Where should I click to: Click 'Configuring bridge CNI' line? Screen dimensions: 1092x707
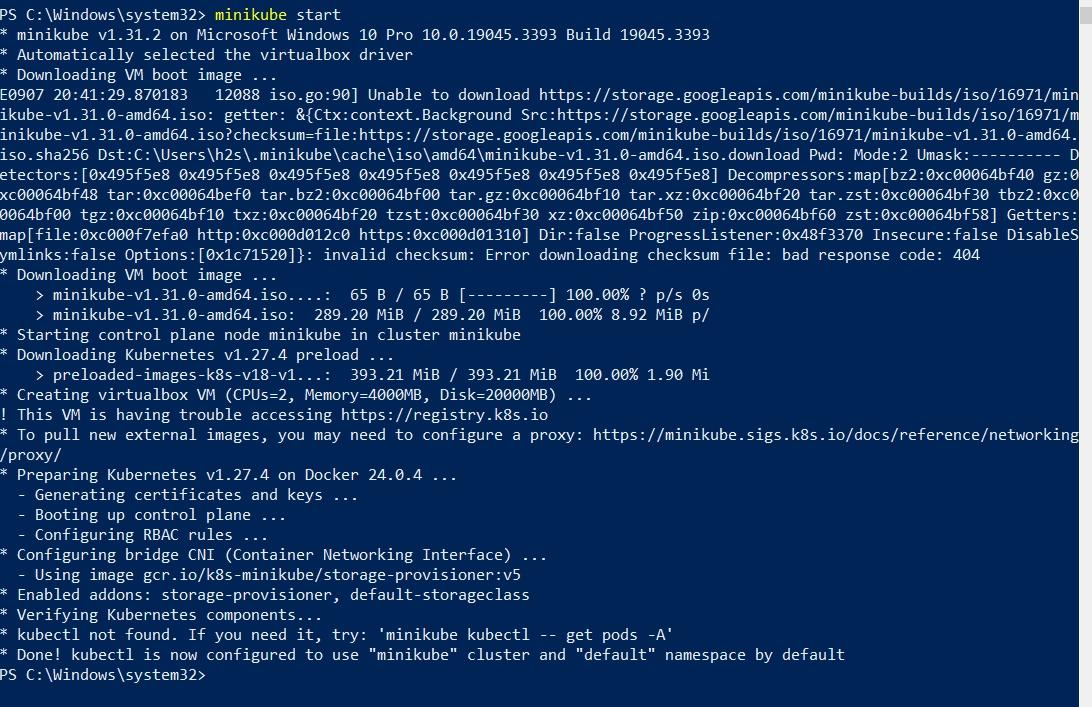274,555
